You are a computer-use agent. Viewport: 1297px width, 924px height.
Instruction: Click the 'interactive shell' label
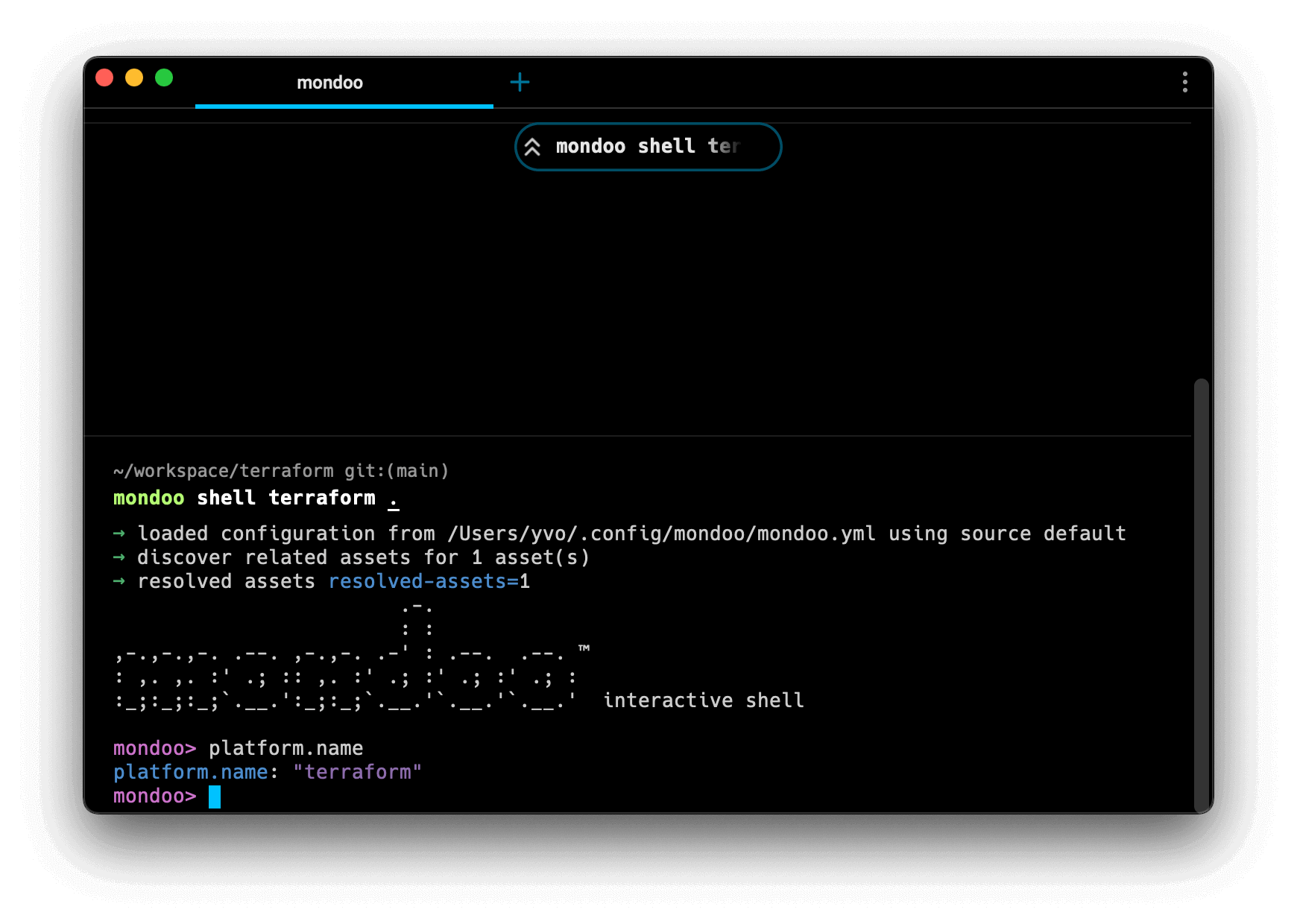(703, 700)
